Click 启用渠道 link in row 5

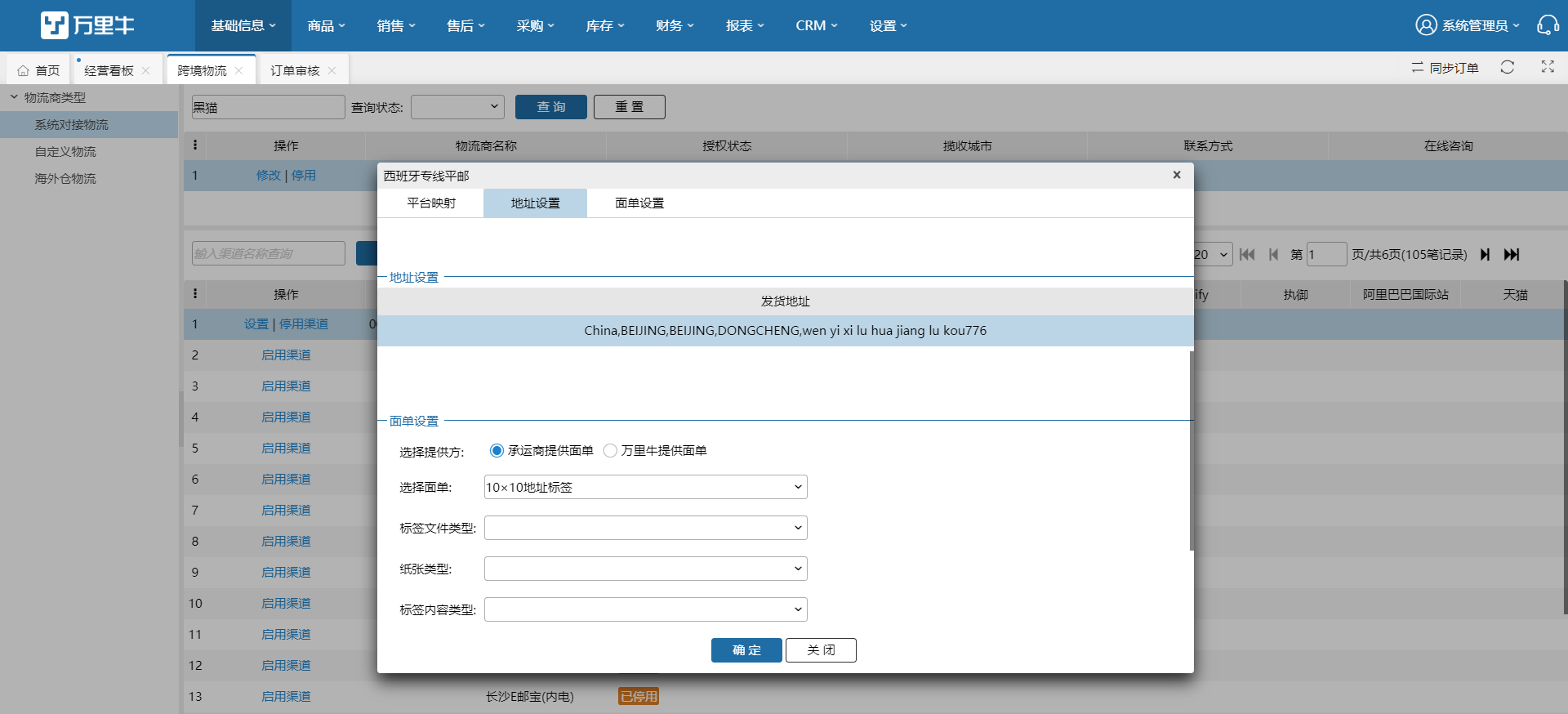[x=286, y=448]
